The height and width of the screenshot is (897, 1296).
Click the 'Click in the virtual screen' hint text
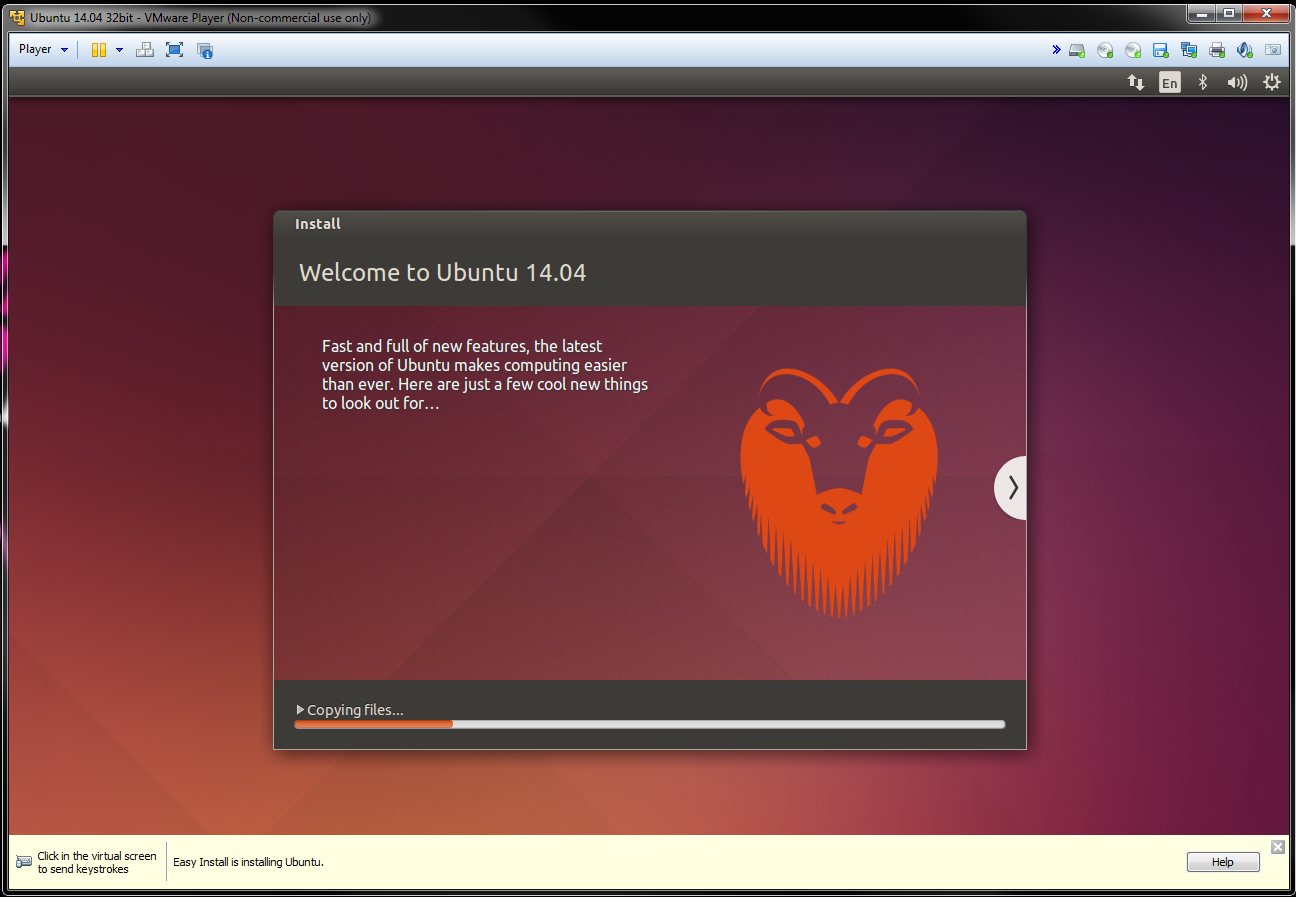97,862
